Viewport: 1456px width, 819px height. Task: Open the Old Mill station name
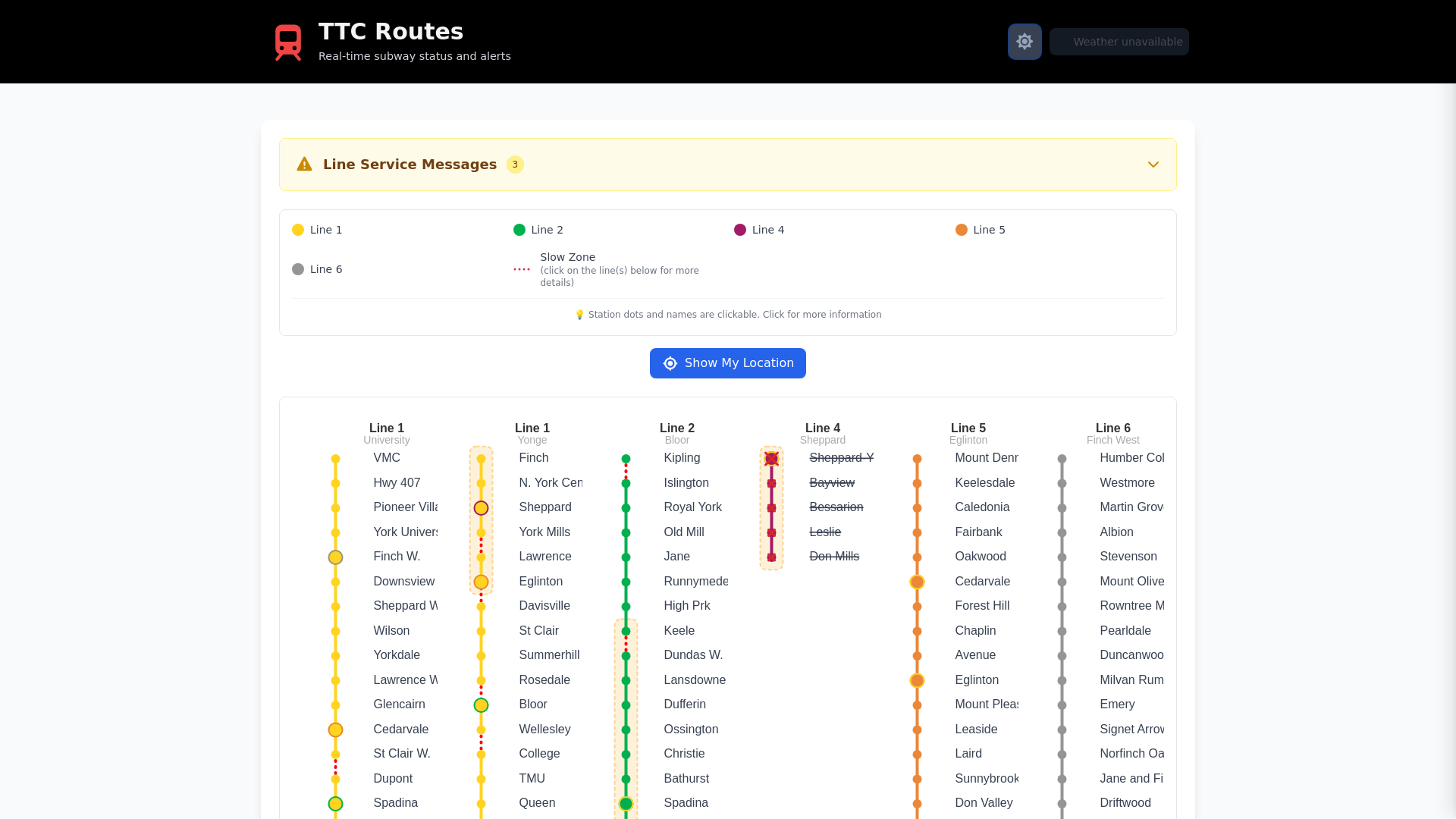[684, 532]
